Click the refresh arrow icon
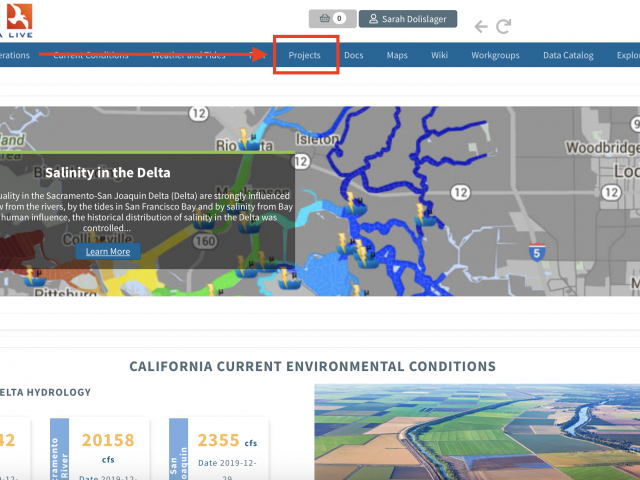640x480 pixels. [x=503, y=27]
